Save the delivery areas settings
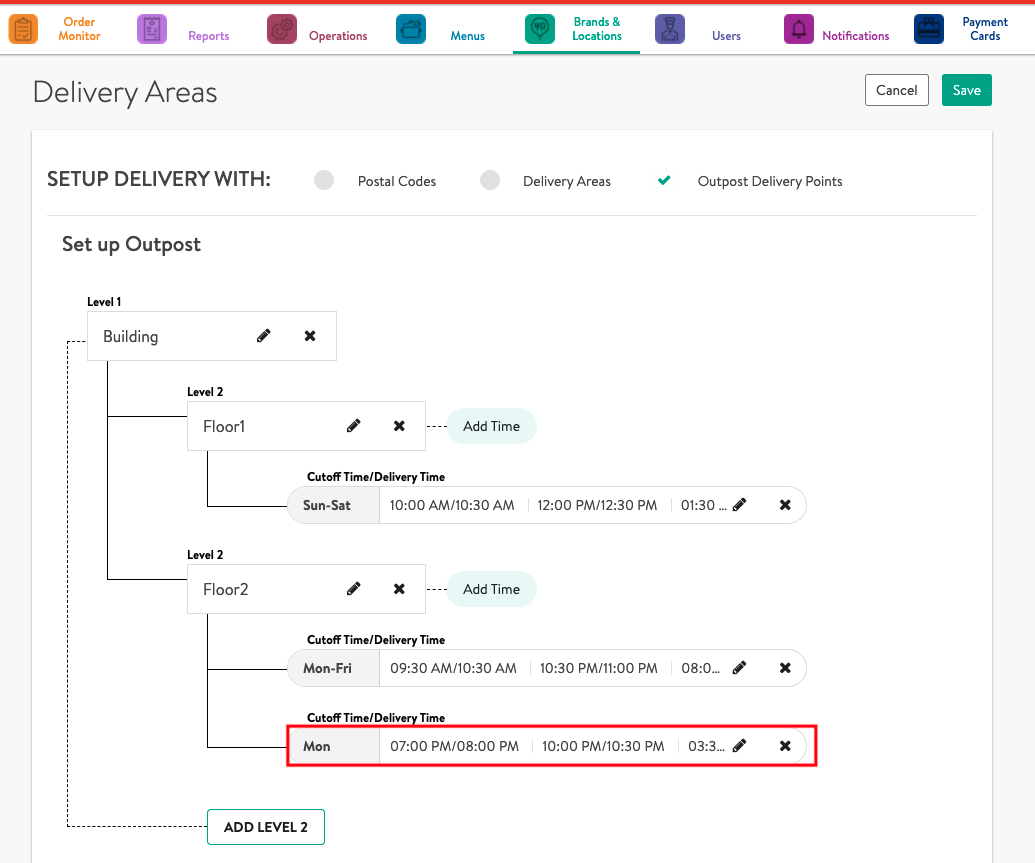The image size is (1035, 863). point(966,90)
